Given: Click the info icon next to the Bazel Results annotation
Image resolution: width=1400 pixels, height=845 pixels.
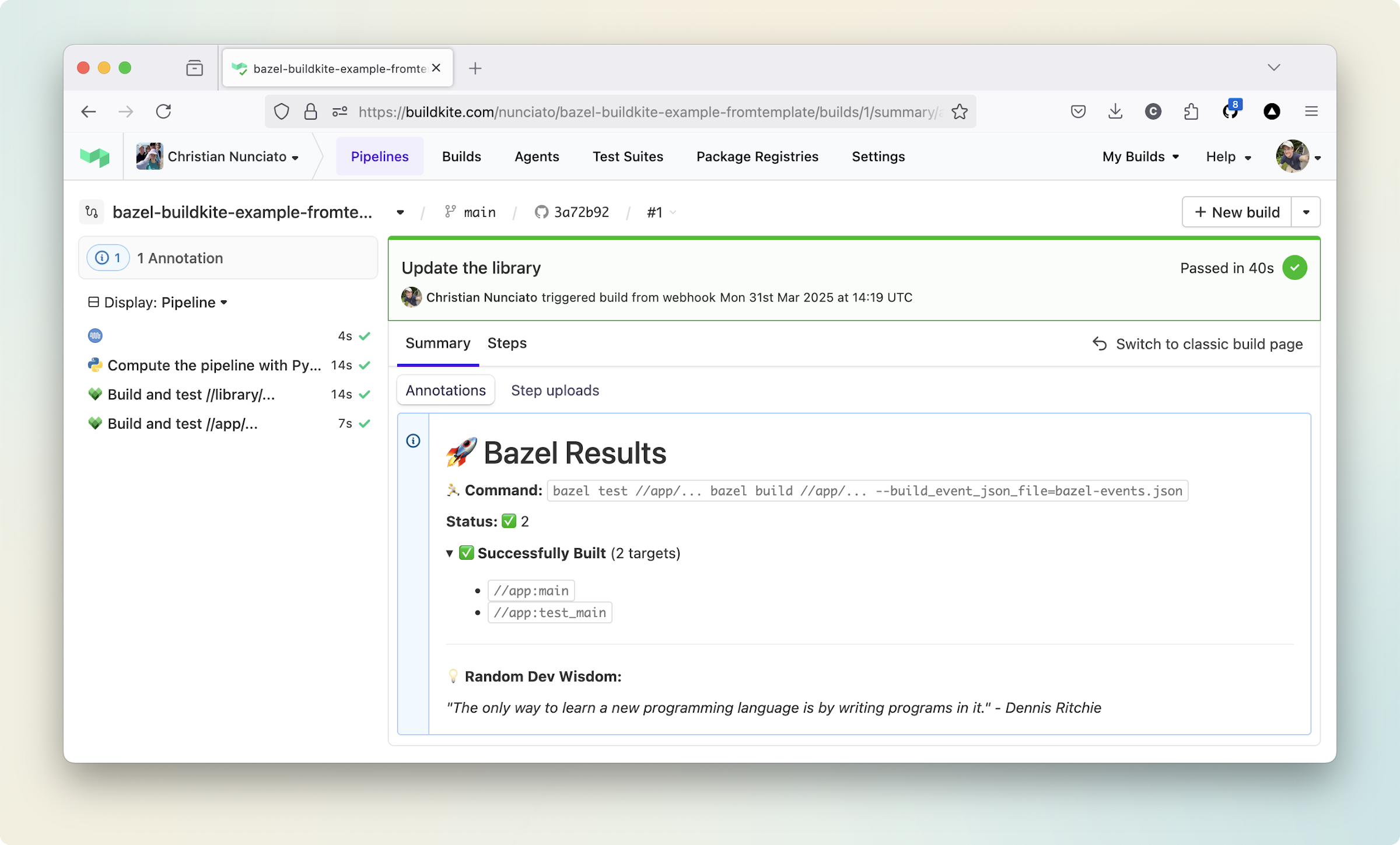Looking at the screenshot, I should coord(413,441).
